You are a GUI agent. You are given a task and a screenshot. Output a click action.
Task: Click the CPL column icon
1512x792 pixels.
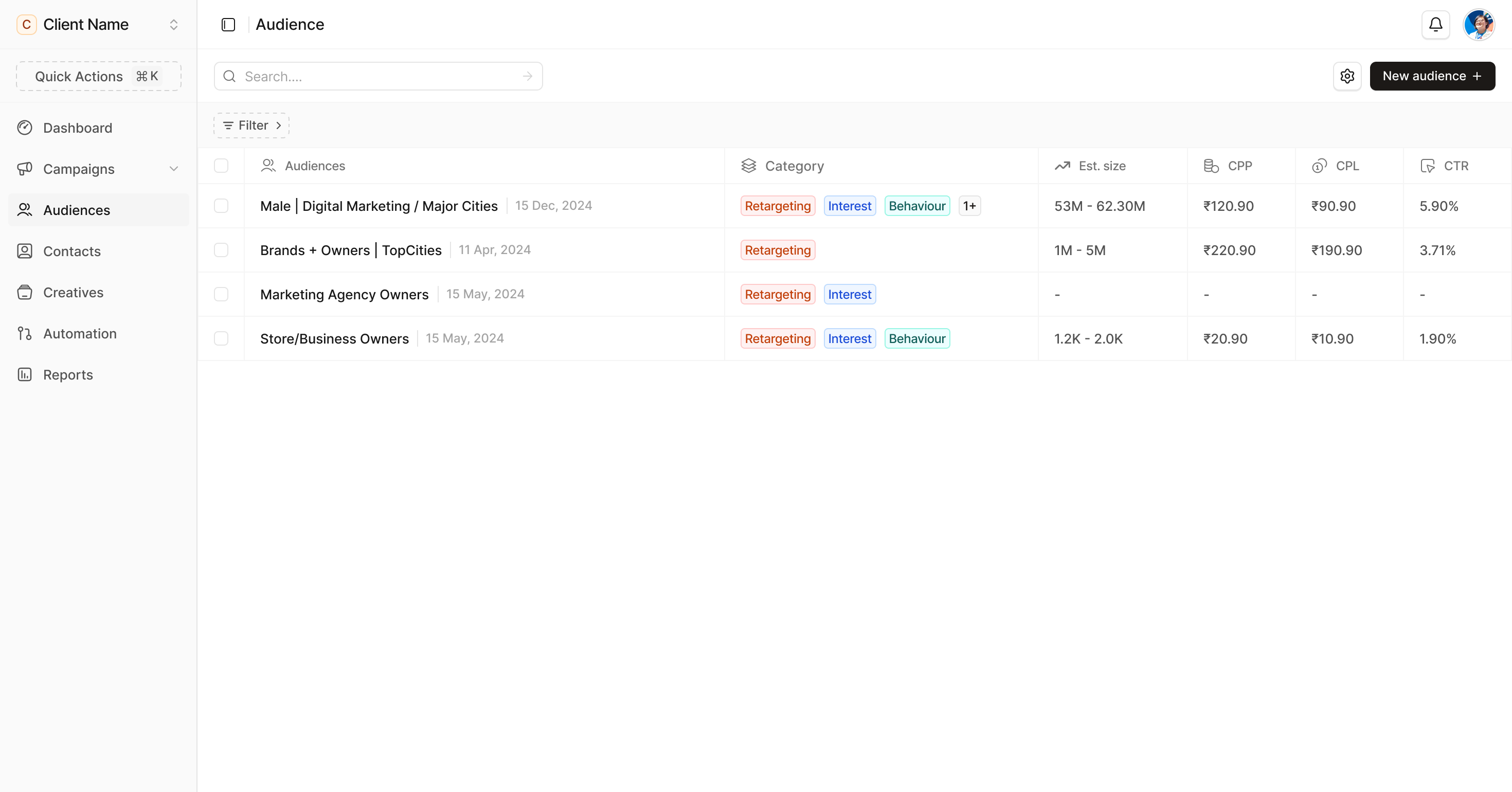tap(1319, 166)
